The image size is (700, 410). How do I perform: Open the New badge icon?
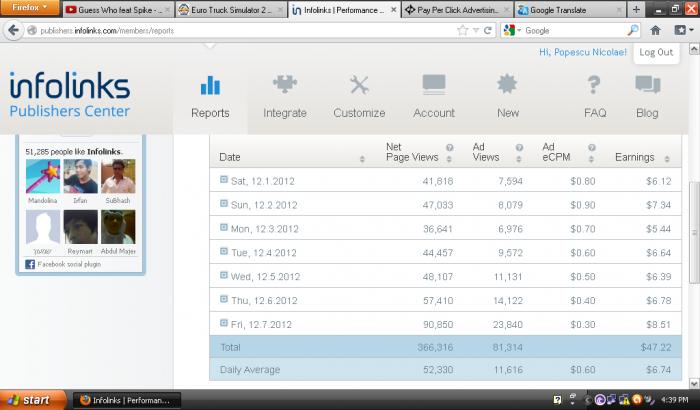coord(507,84)
